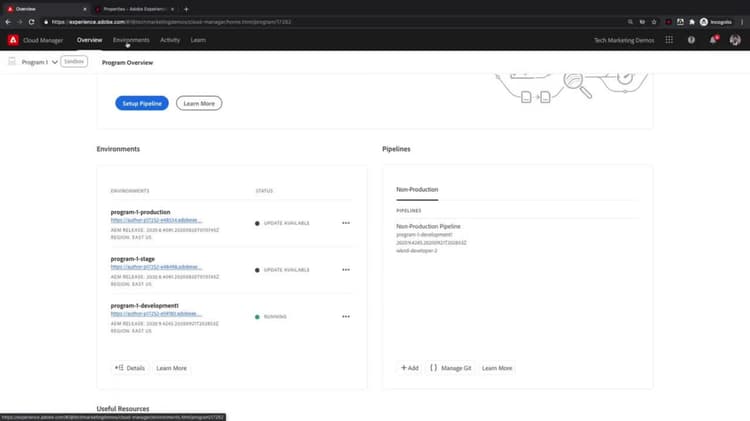Open program-1-production author URL link
The image size is (750, 421).
coord(156,221)
